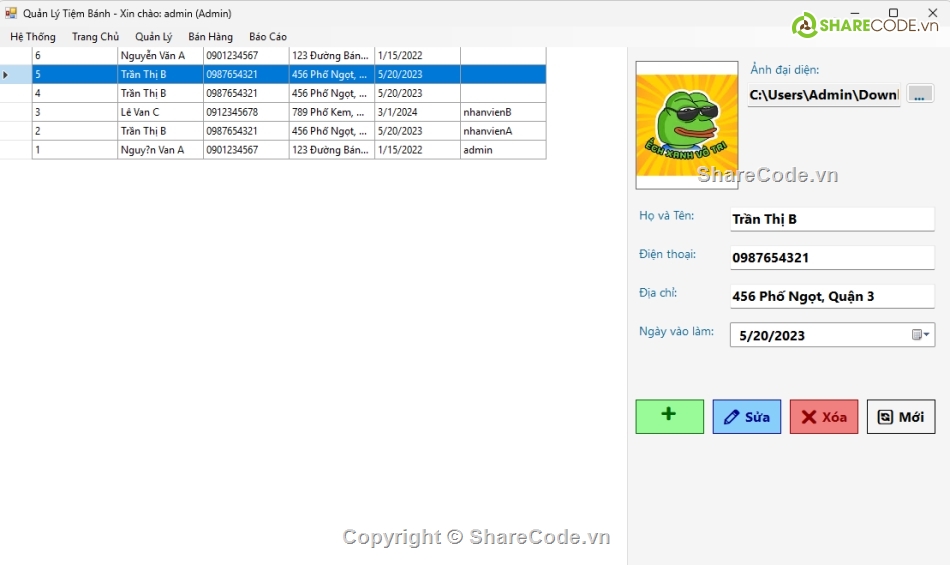Click the Mới refresh button
The height and width of the screenshot is (565, 950).
[x=900, y=417]
